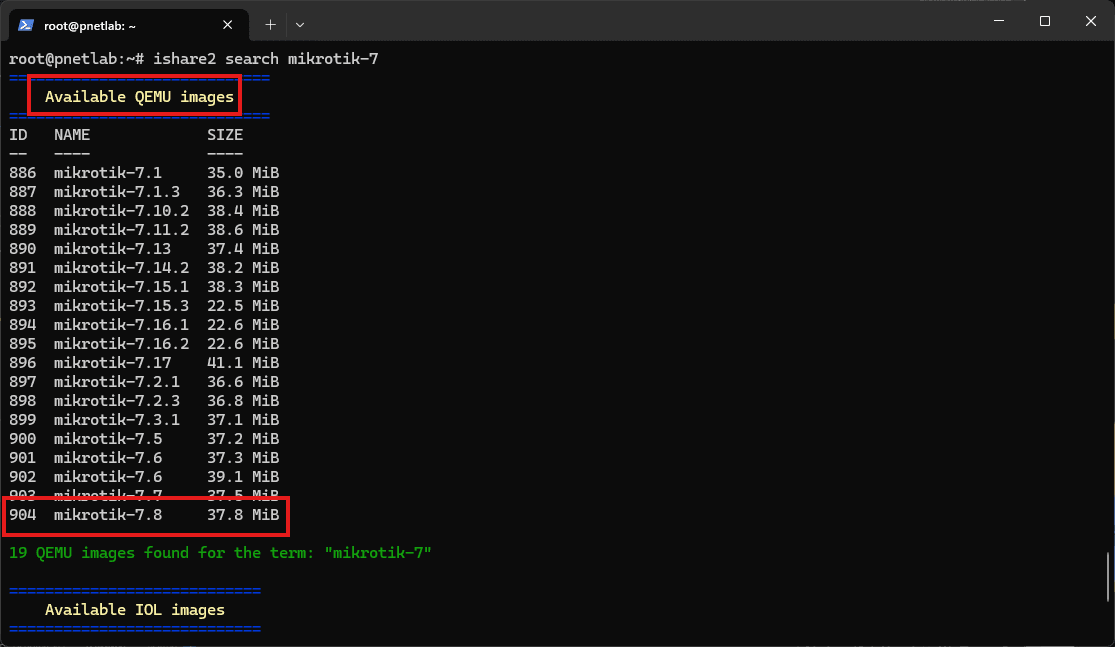Click the mikrotik-7.1 row with ID 886
Screen dimensions: 1115x647
pyautogui.click(x=144, y=173)
